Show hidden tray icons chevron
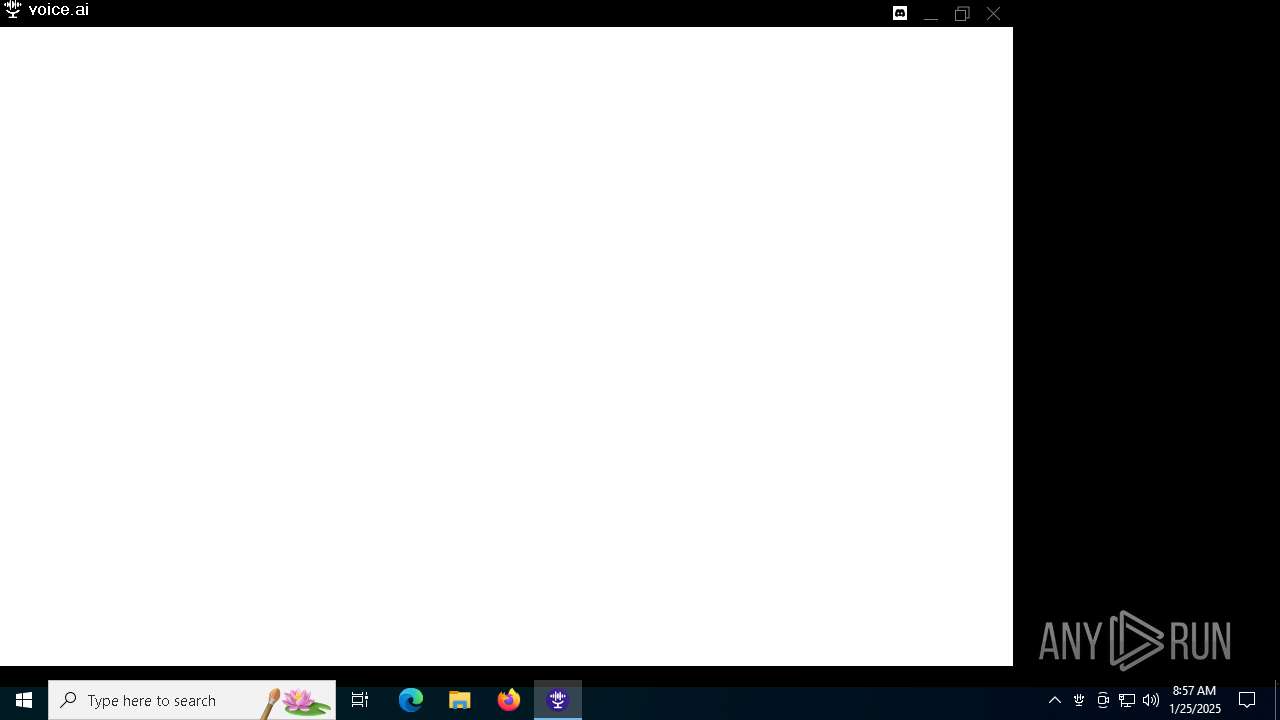Viewport: 1280px width, 720px height. pyautogui.click(x=1055, y=700)
